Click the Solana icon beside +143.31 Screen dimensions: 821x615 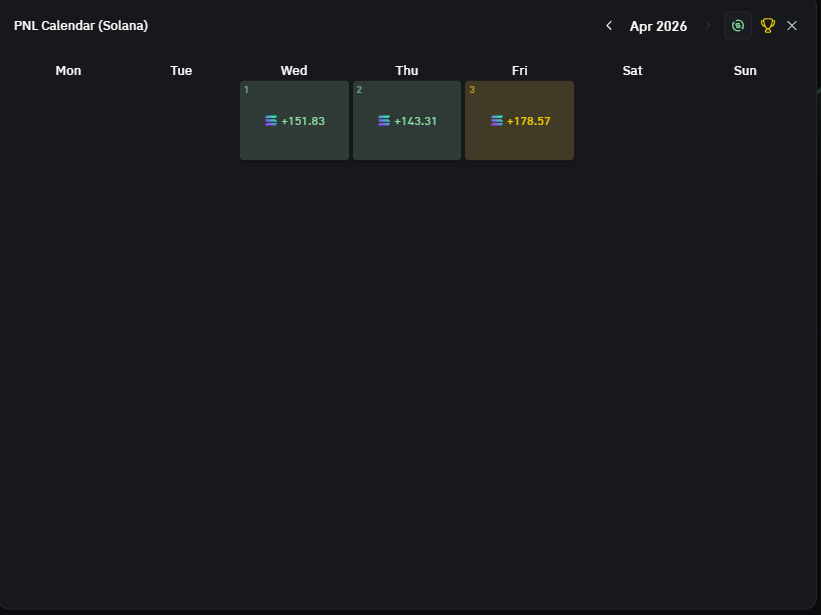click(x=384, y=121)
